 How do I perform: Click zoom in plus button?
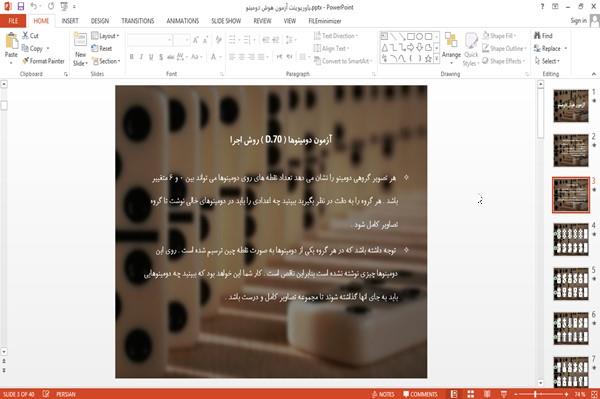[566, 394]
